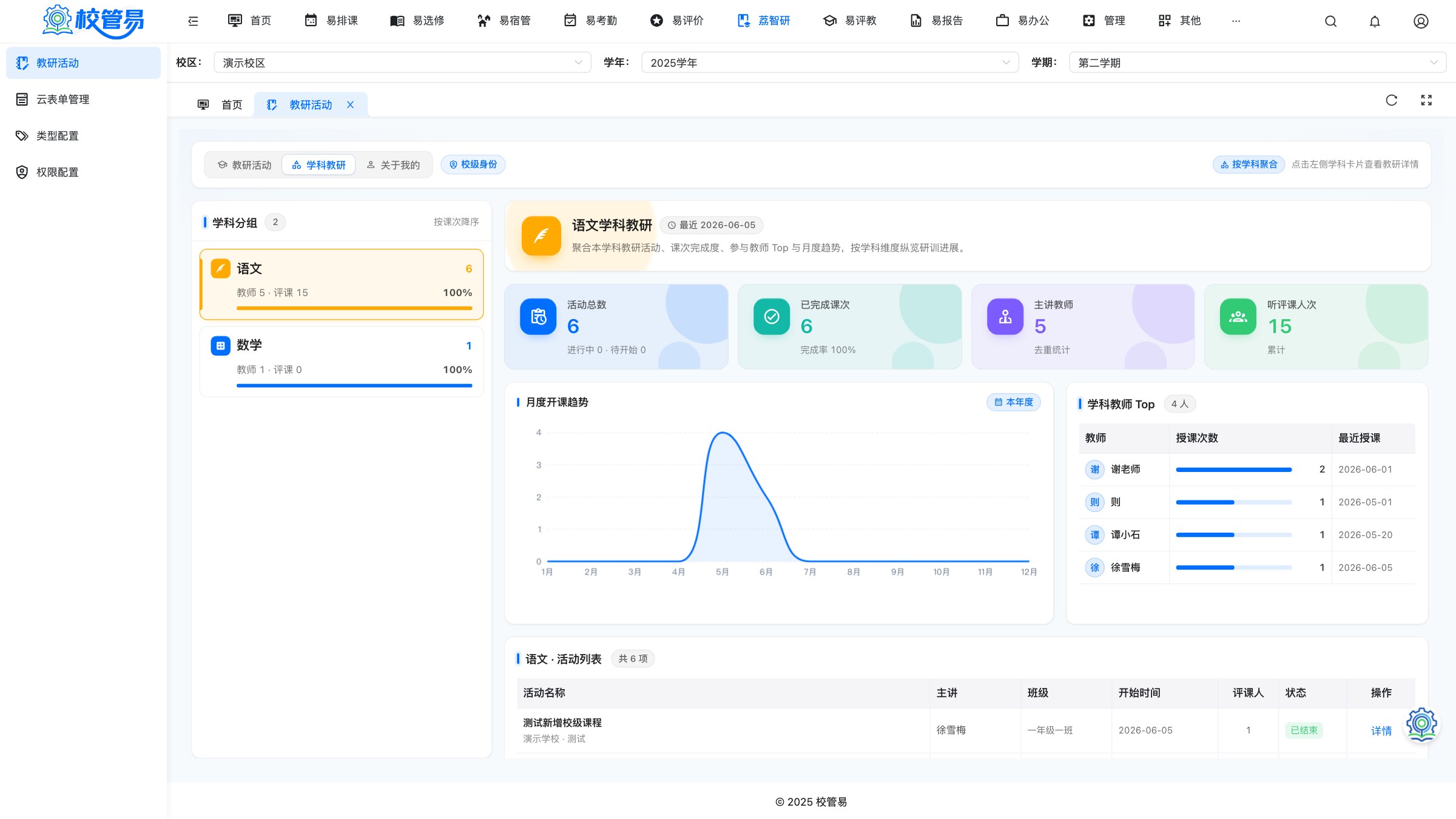This screenshot has height=819, width=1456.
Task: Switch to 关于我的 segment view
Action: (x=393, y=165)
